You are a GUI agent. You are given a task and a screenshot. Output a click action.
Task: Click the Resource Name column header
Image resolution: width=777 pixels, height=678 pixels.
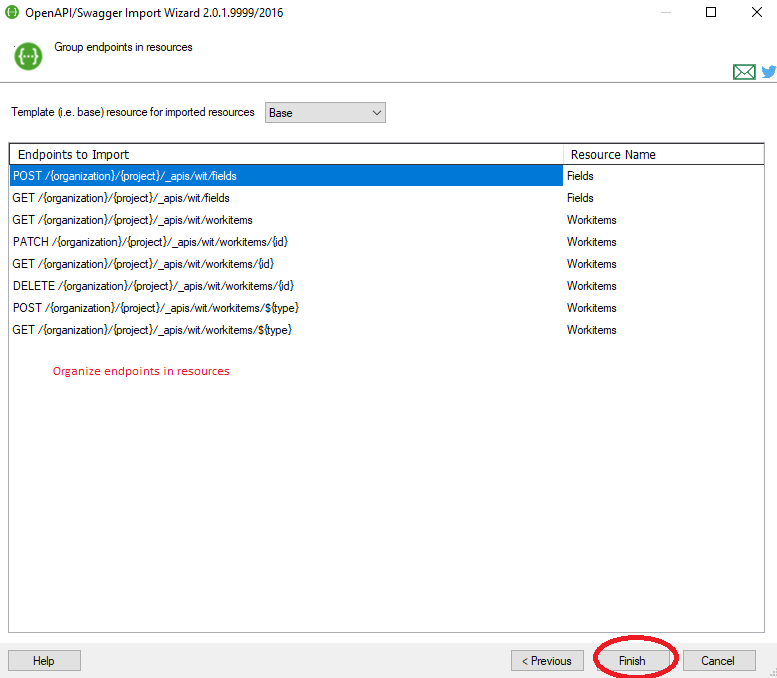(664, 155)
